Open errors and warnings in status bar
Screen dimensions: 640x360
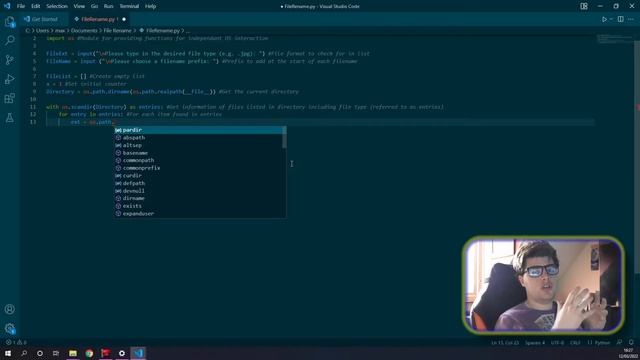pos(16,342)
